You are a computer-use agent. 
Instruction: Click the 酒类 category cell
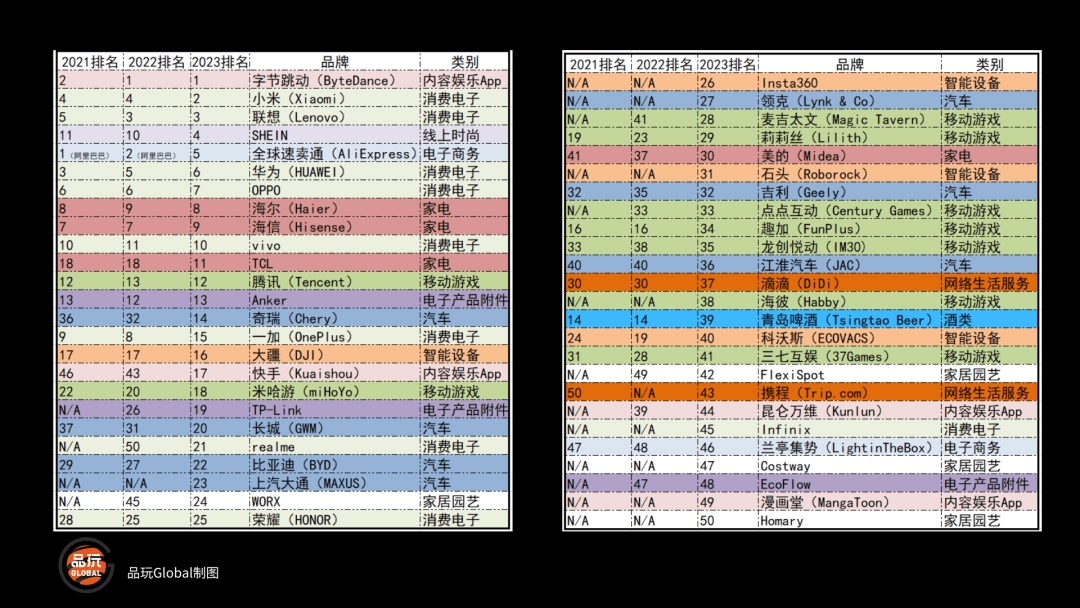click(989, 320)
